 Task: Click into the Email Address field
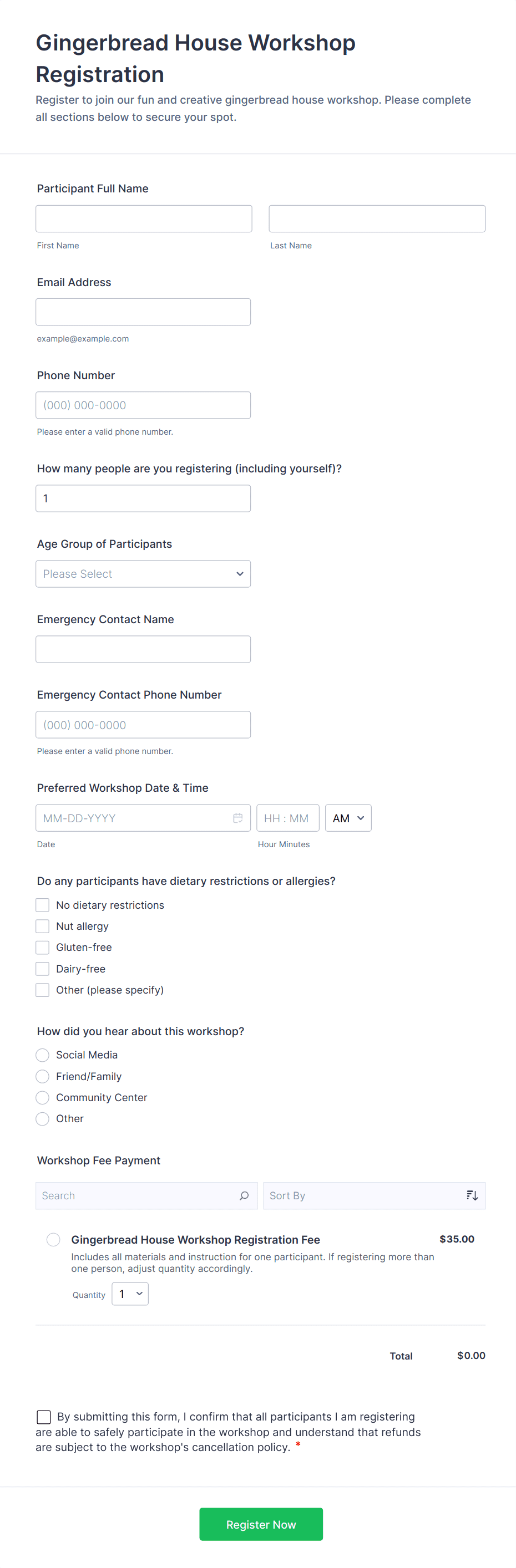(x=143, y=312)
